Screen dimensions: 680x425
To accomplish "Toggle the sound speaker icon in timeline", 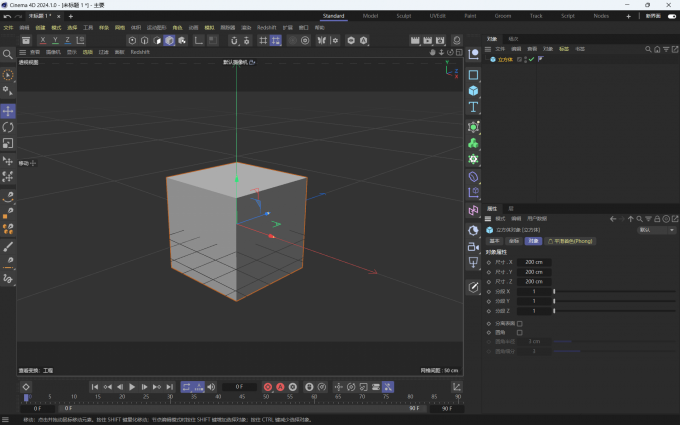I will pyautogui.click(x=211, y=387).
